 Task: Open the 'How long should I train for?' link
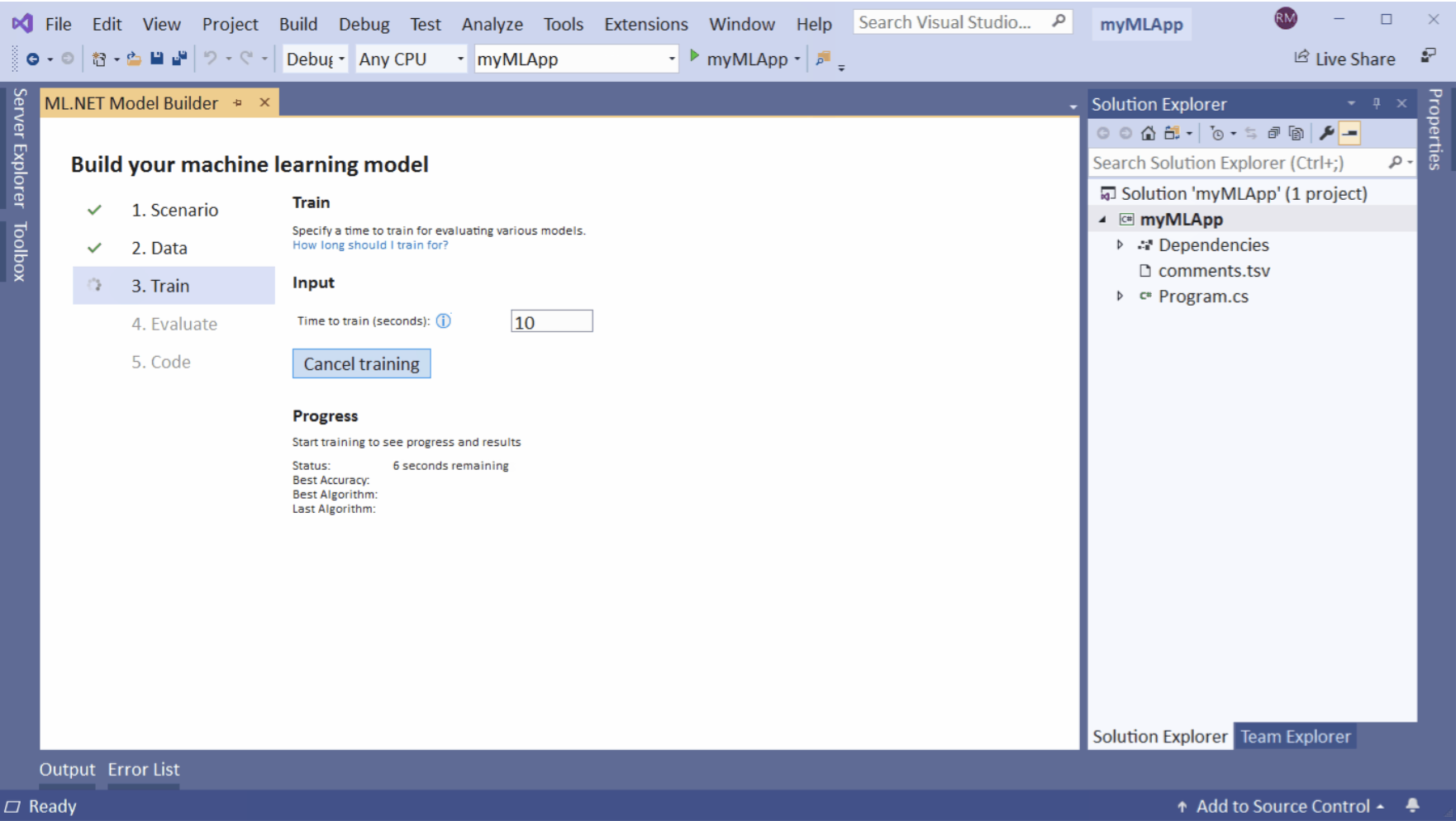pos(370,244)
